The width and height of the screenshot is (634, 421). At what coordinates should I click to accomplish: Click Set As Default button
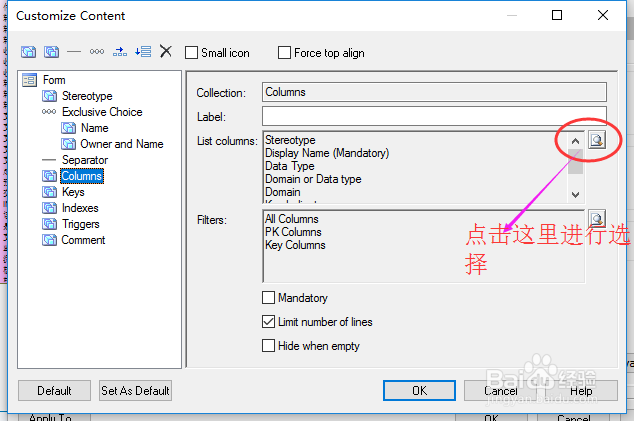135,391
